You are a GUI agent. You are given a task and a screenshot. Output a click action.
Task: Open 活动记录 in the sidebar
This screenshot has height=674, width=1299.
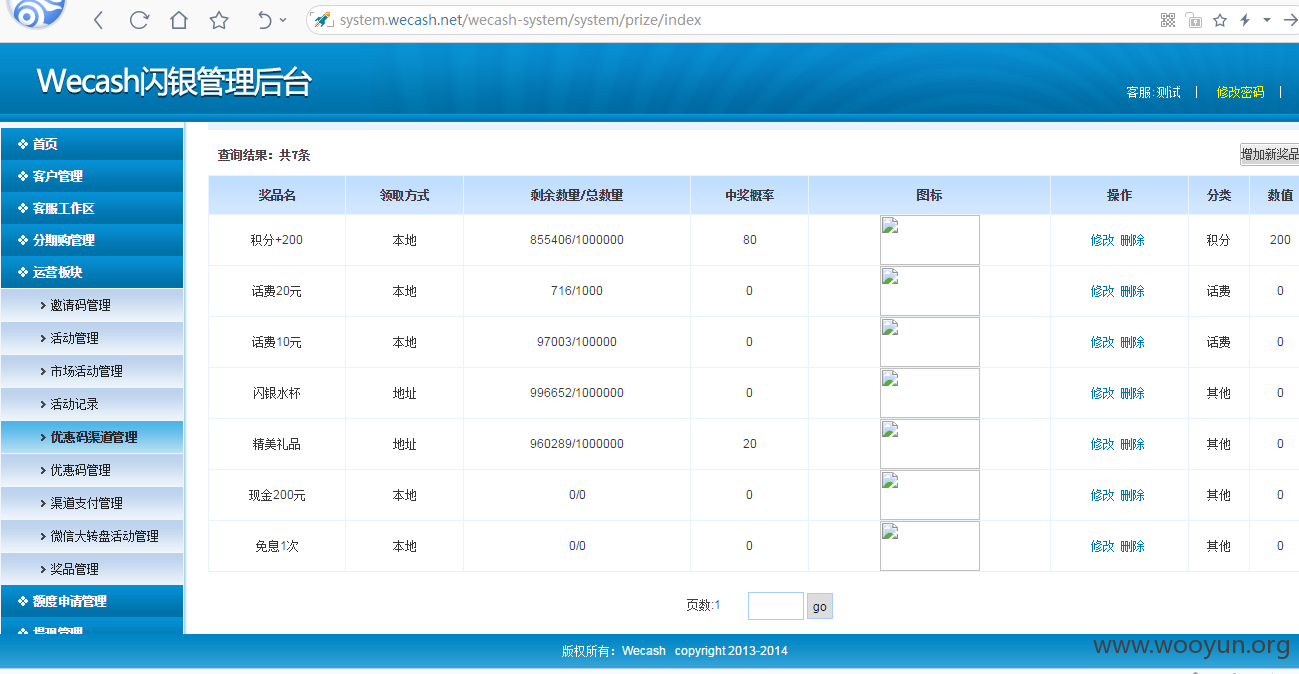[92, 404]
